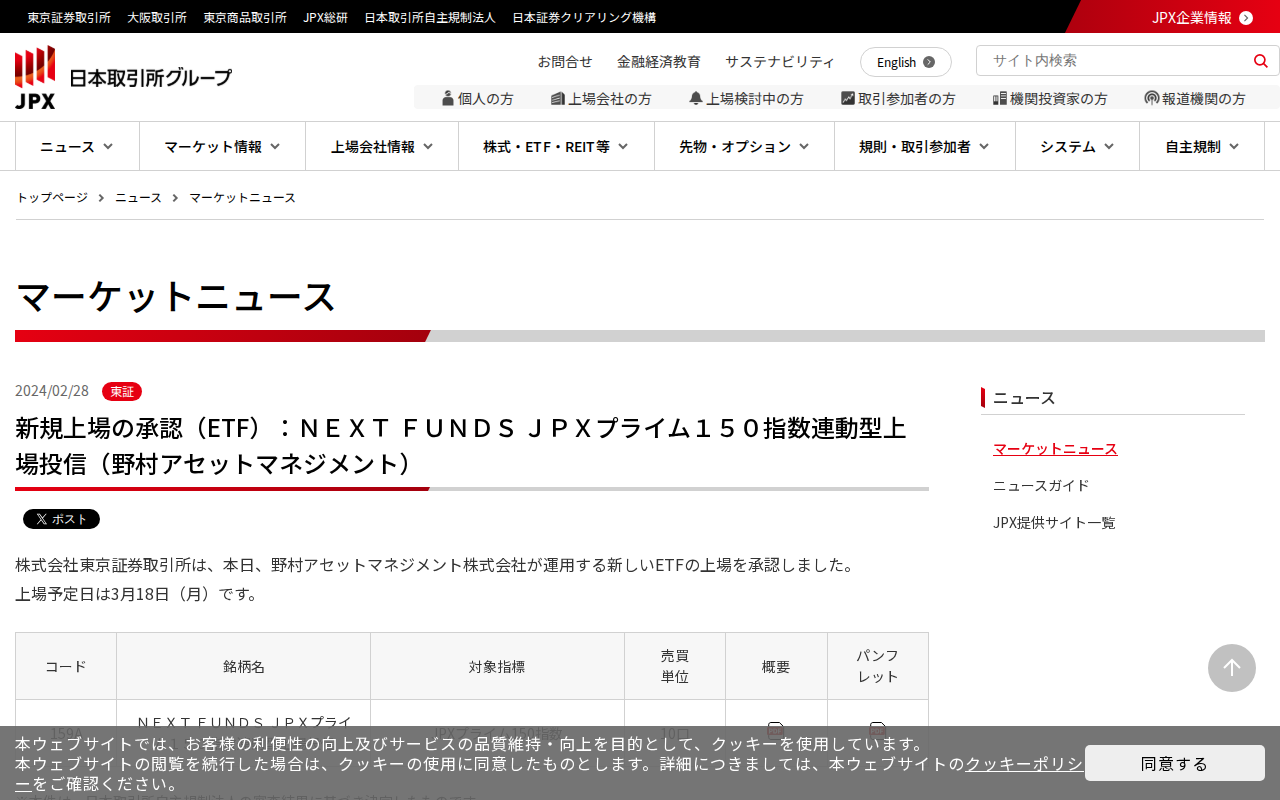
Task: Click the 東証 tag badge
Action: pos(122,391)
